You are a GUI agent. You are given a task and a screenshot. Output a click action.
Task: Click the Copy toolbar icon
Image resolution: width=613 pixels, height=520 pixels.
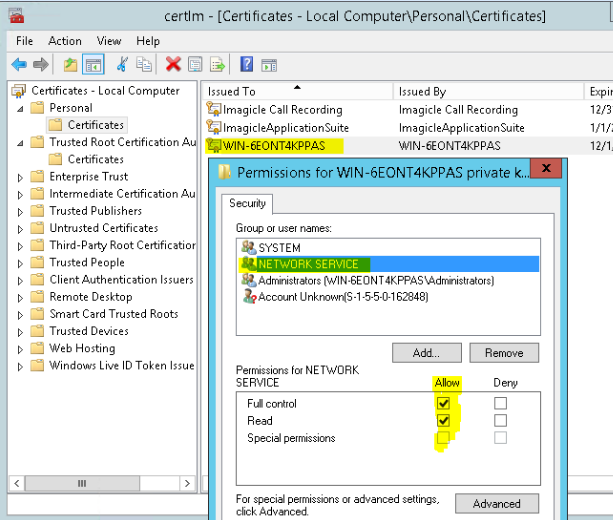point(144,64)
